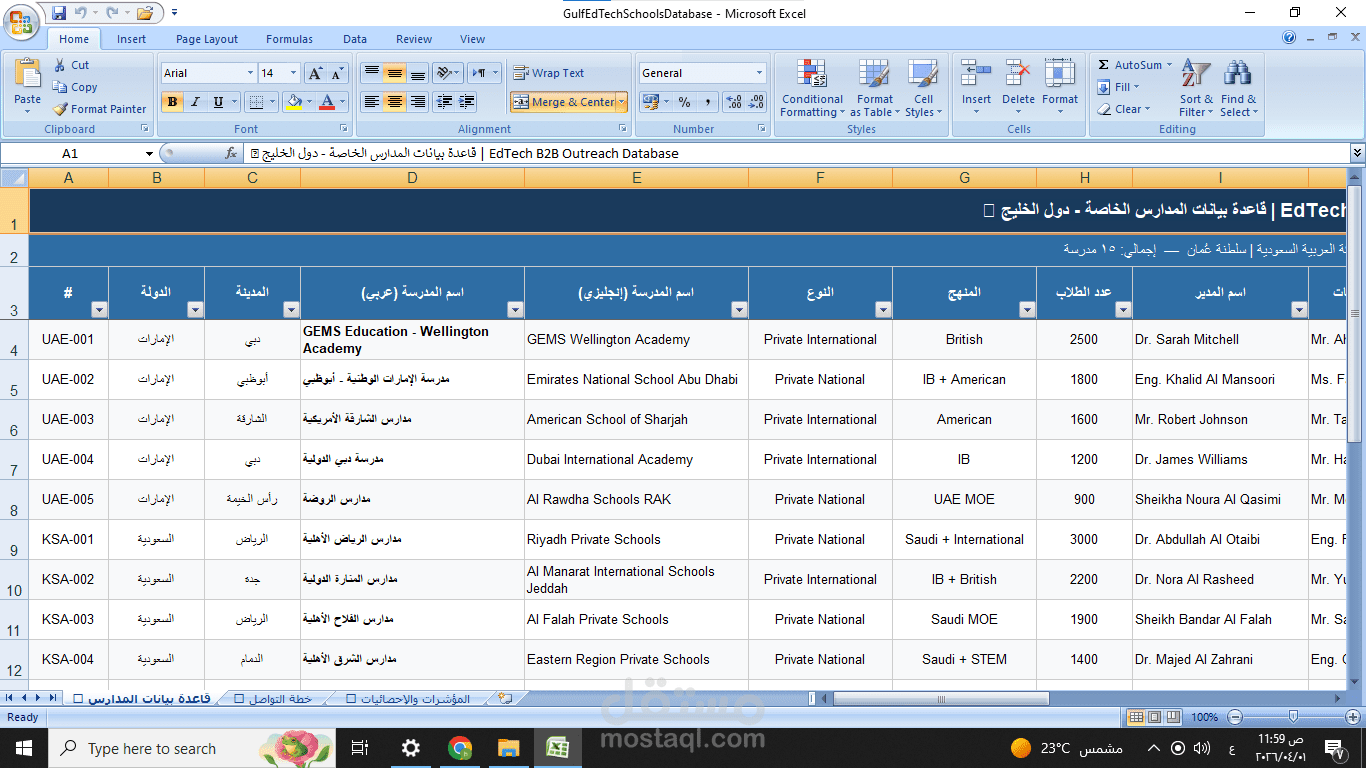Open the Insert ribbon tab
Screen dimensions: 1366x768
pyautogui.click(x=131, y=39)
